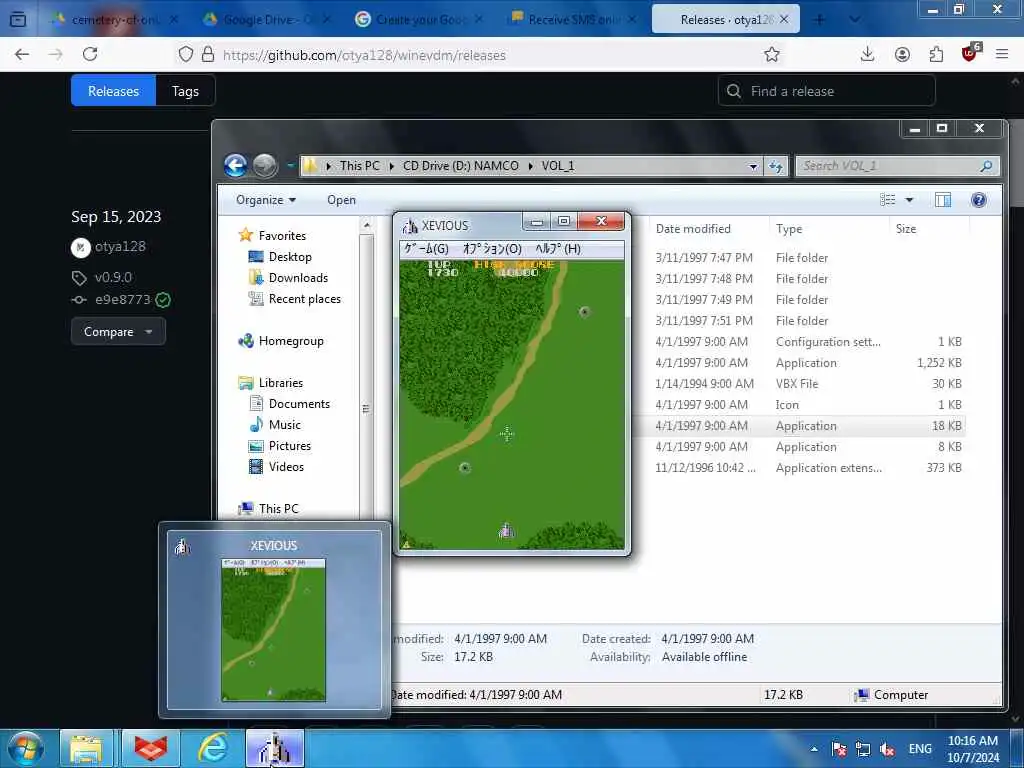Image resolution: width=1024 pixels, height=768 pixels.
Task: Open the ゲーム(G) game menu in Xevious
Action: coord(426,249)
